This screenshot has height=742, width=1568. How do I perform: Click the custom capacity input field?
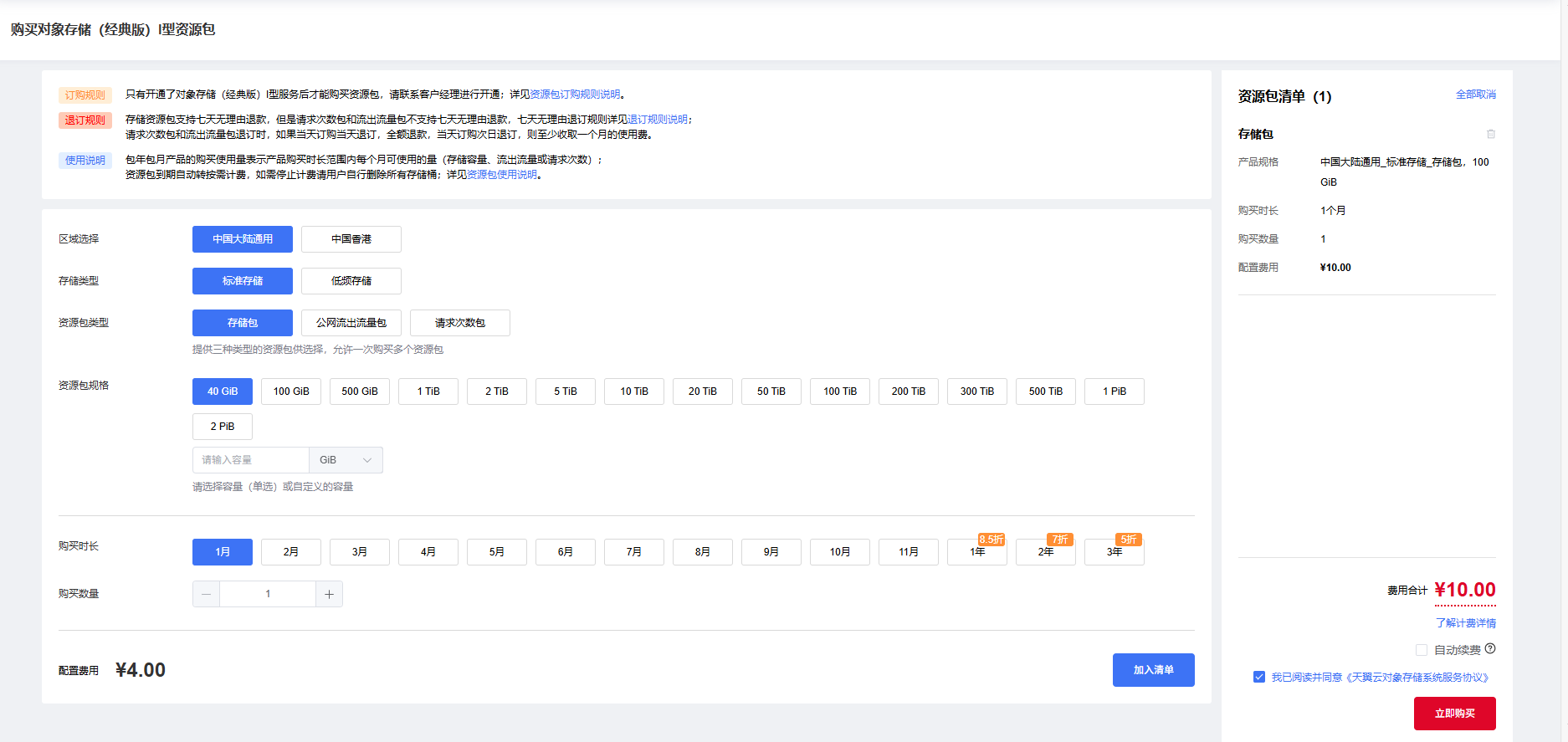(251, 460)
